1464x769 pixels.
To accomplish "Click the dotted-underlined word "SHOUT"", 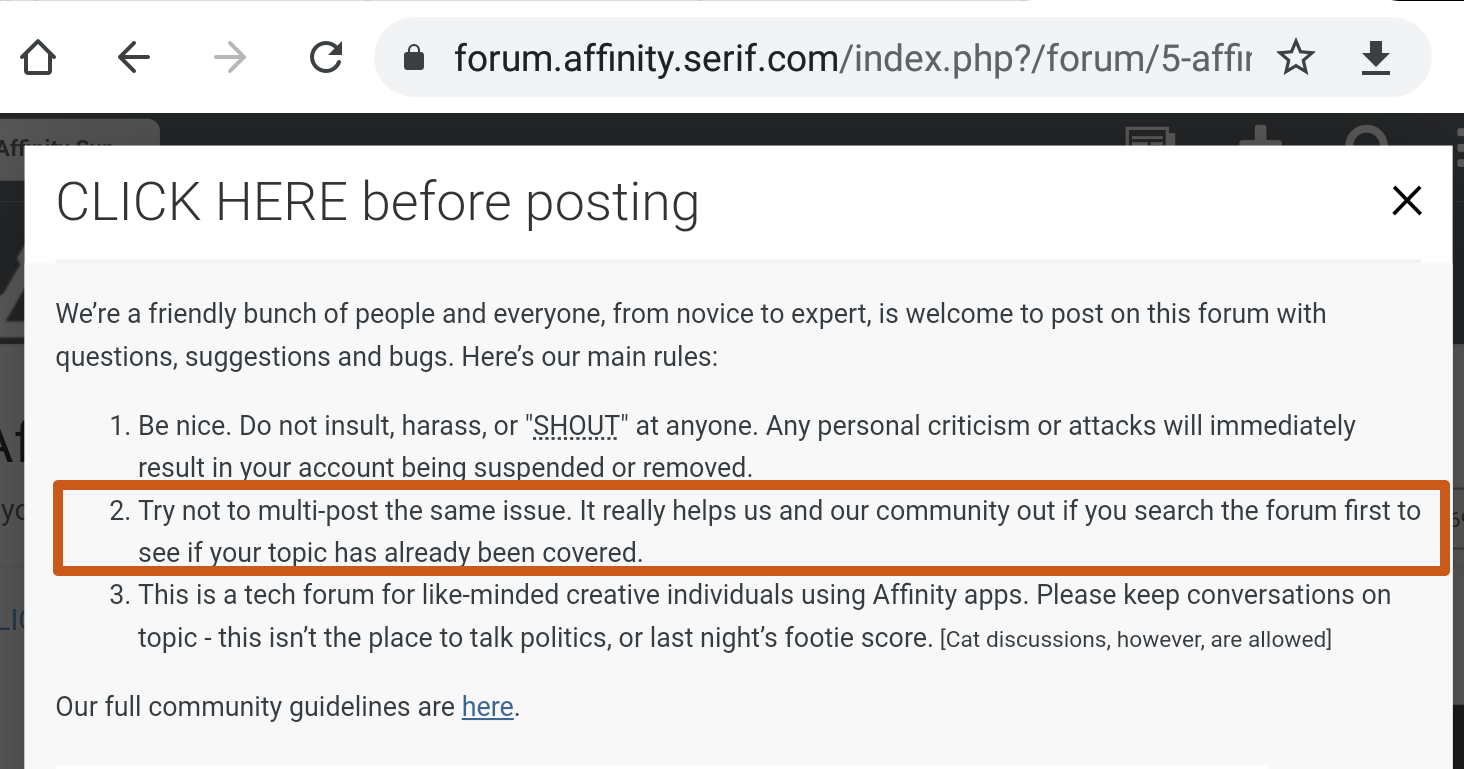I will click(x=574, y=425).
